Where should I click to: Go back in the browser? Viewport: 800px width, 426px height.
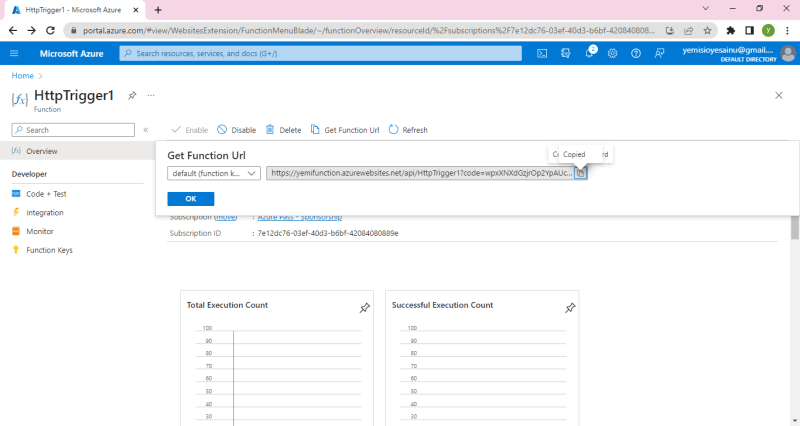coord(13,31)
